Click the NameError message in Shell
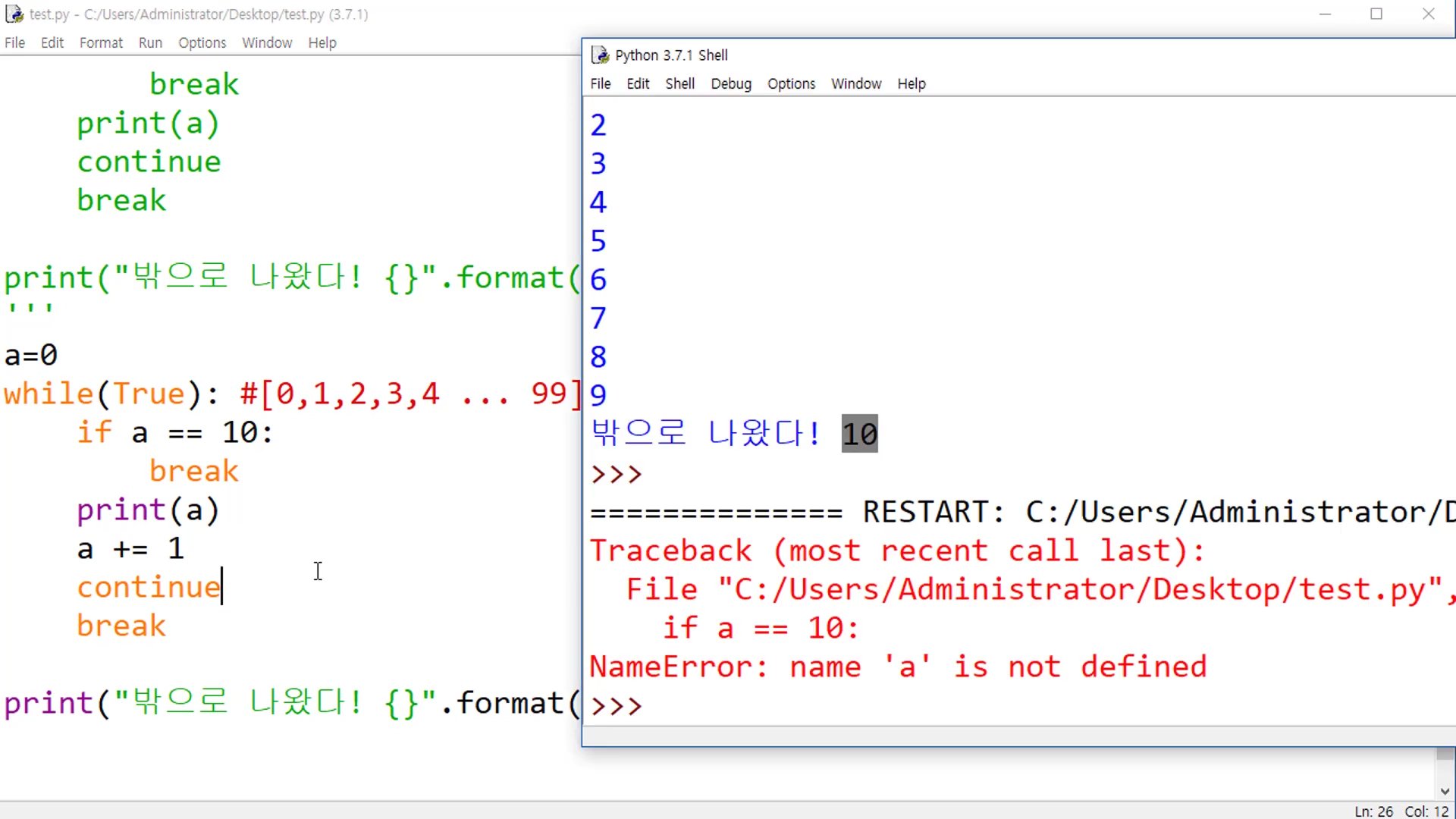The width and height of the screenshot is (1456, 819). coord(898,667)
